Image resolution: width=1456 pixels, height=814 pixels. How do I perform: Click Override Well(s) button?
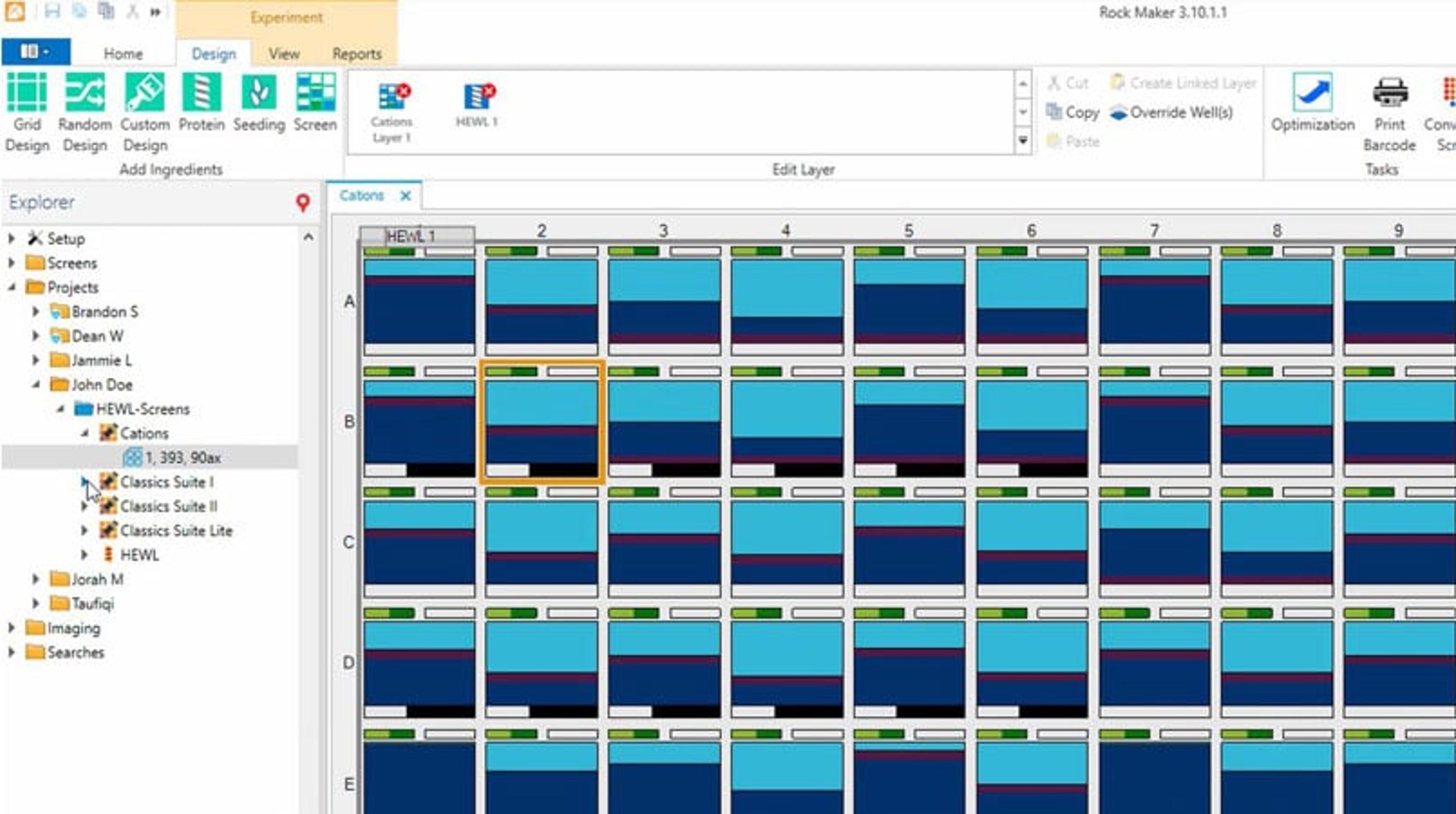(1170, 113)
